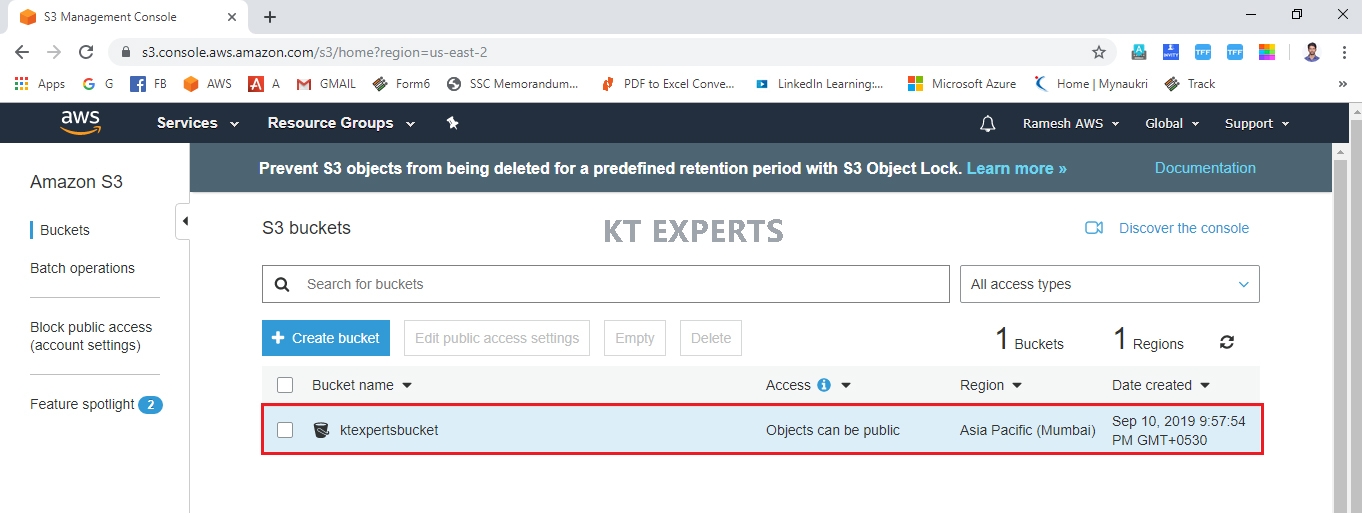Viewport: 1362px width, 513px height.
Task: Open the Home | Mynaukri bookmark
Action: [1091, 84]
